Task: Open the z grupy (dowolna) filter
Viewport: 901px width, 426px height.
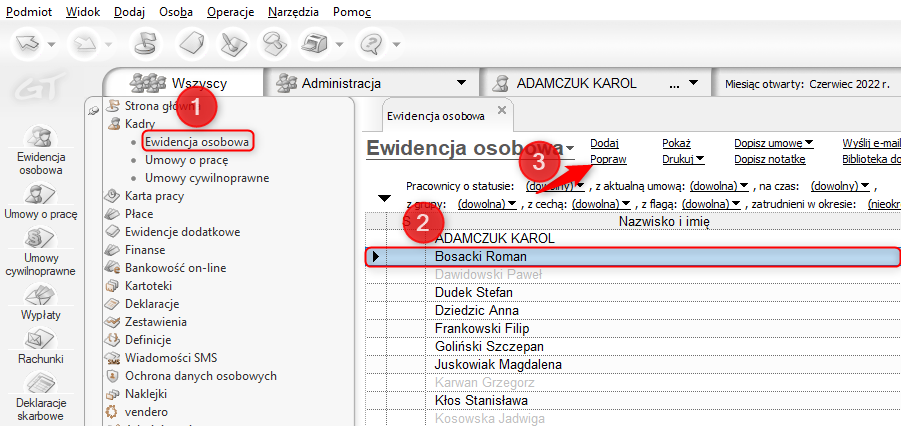Action: click(x=488, y=204)
